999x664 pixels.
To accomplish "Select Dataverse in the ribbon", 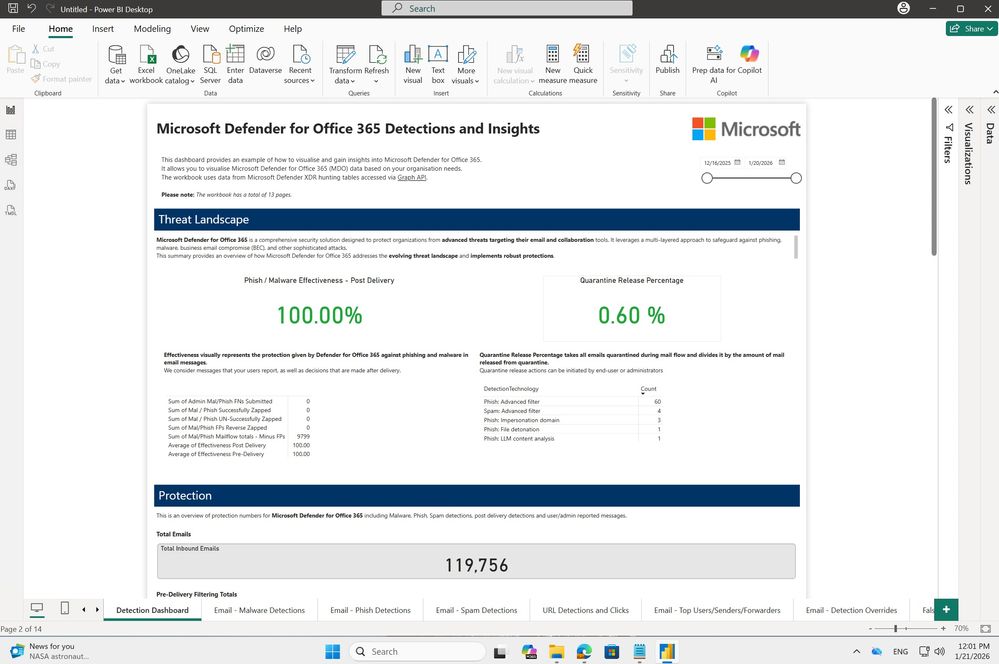I will coord(266,62).
